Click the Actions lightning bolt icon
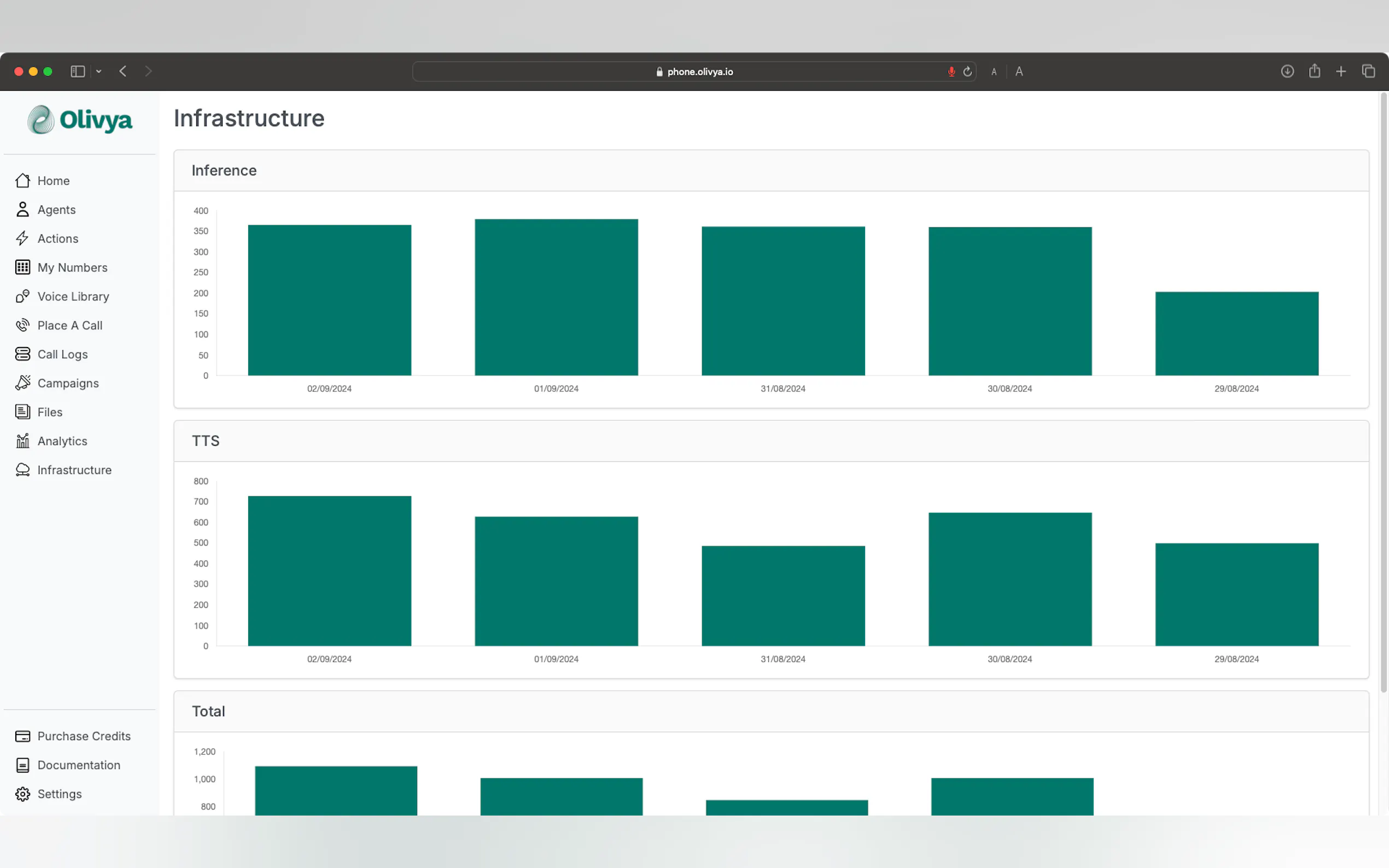Screen dimensions: 1389x868 [22, 238]
